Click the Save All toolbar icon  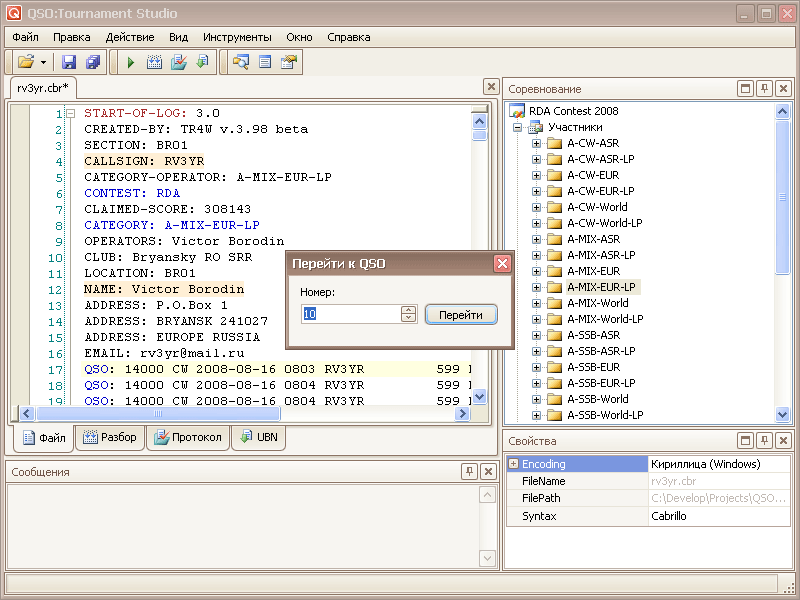pyautogui.click(x=93, y=62)
